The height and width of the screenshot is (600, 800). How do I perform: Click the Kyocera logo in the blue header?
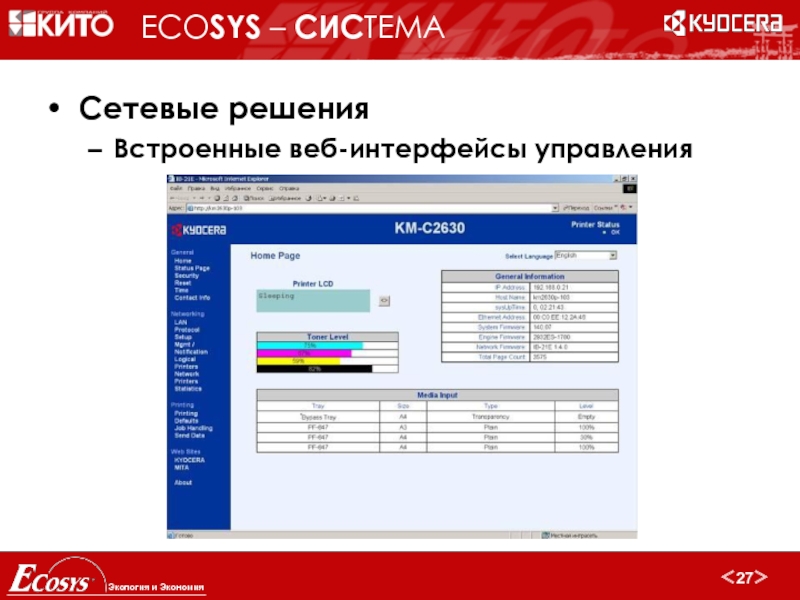(199, 230)
